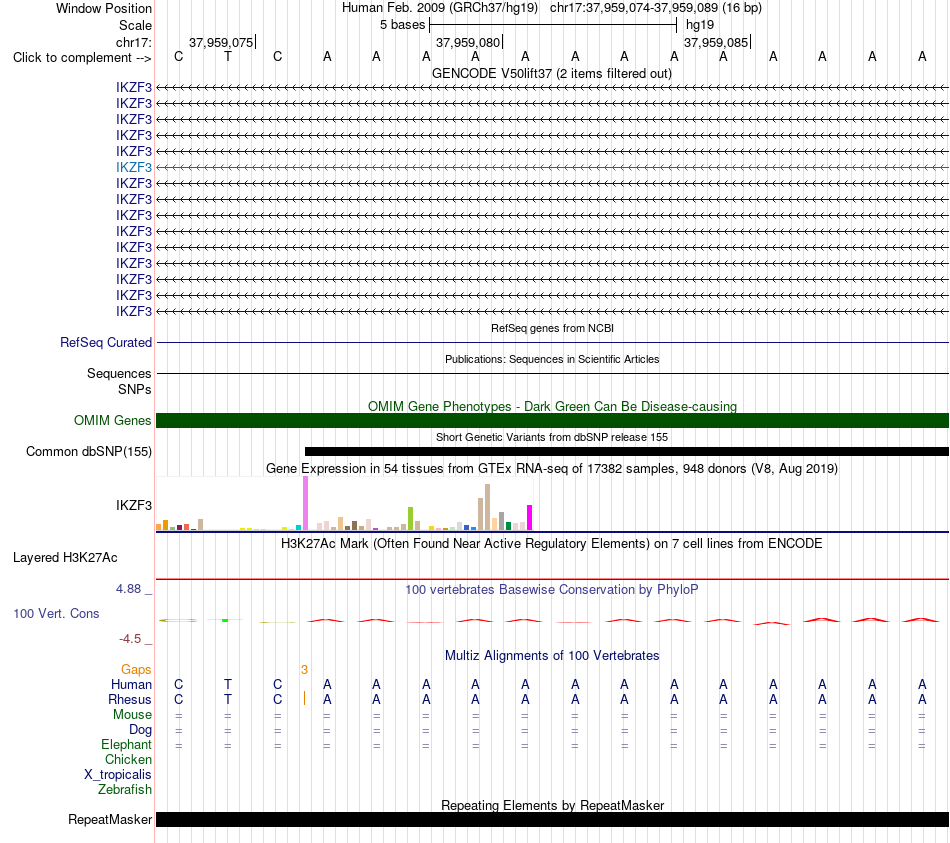950x843 pixels.
Task: Click the orange 3 gap count
Action: [304, 670]
